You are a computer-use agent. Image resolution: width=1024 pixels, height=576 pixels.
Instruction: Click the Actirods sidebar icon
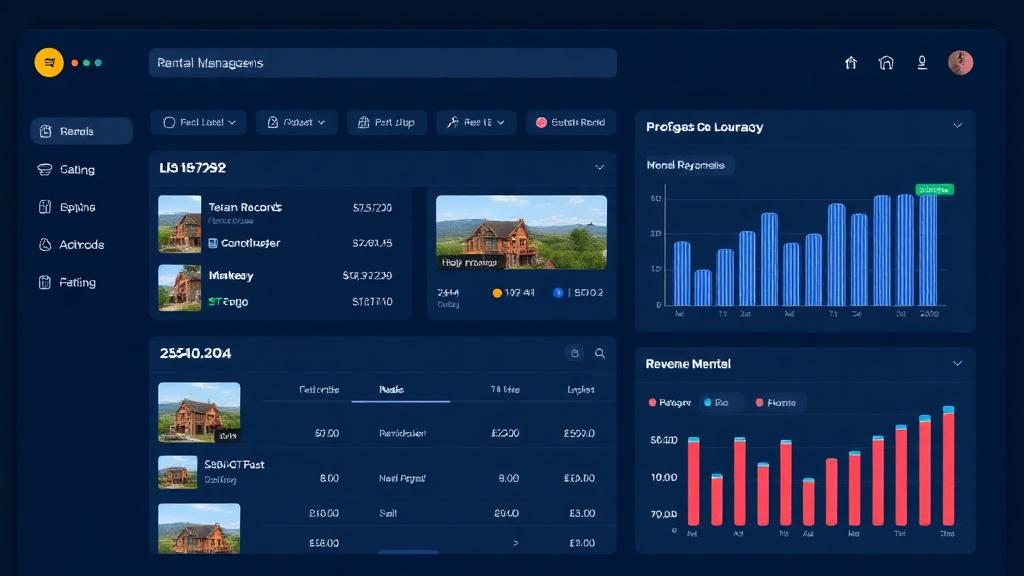point(44,244)
